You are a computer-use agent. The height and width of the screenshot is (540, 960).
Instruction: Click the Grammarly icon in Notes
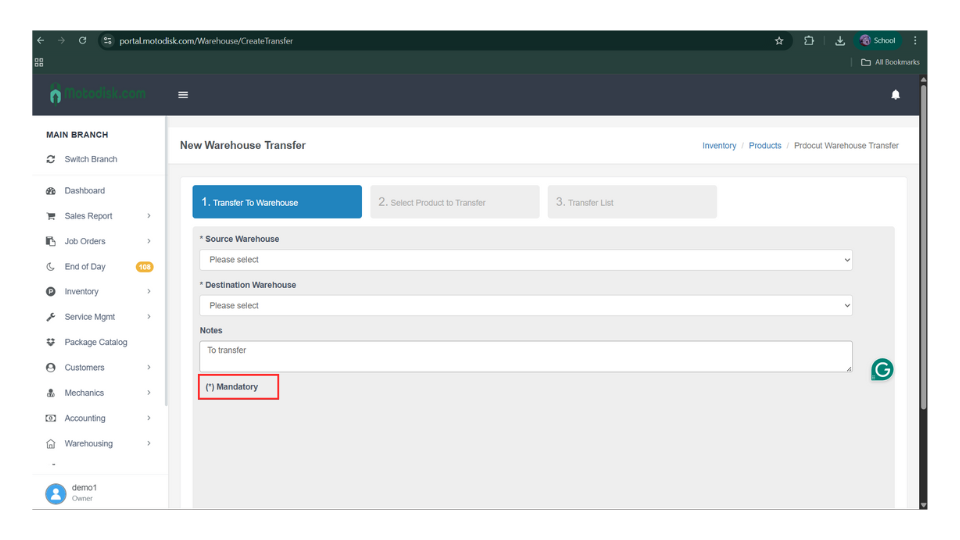[x=881, y=370]
